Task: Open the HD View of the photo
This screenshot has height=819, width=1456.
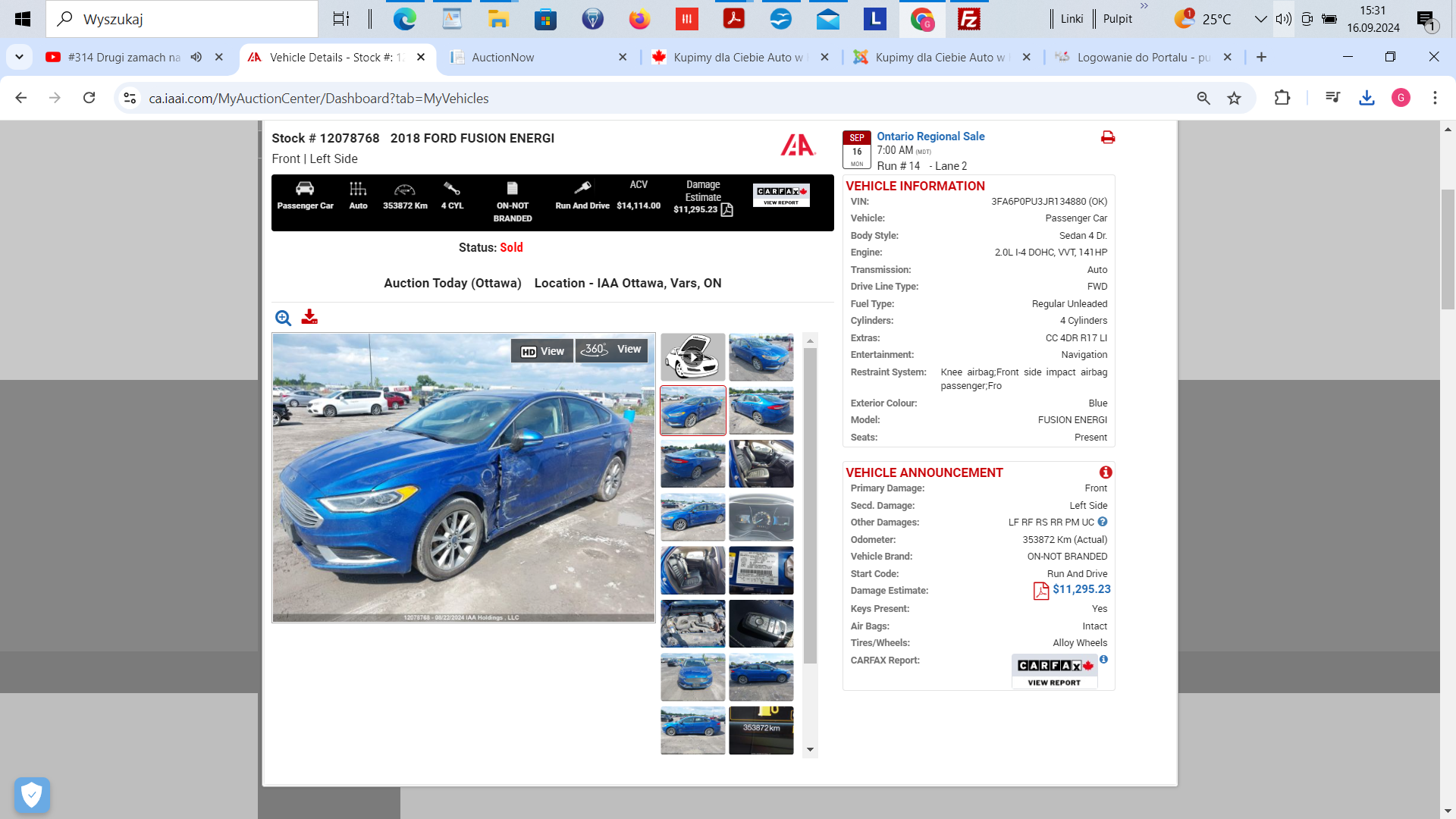Action: 542,351
